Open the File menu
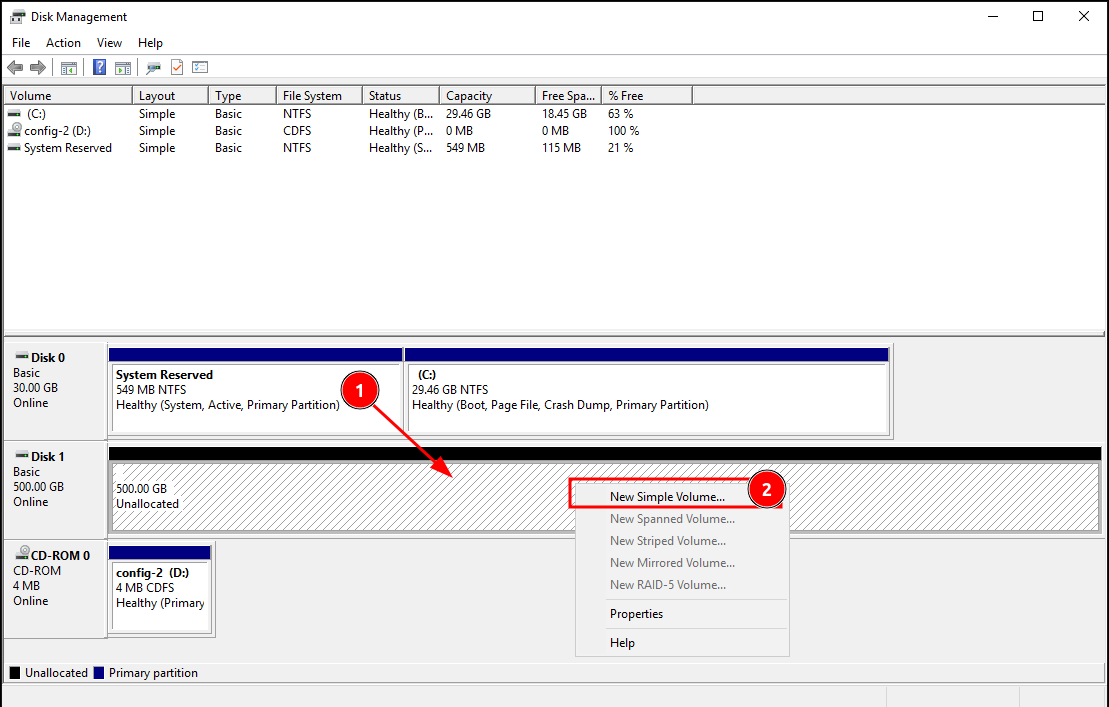Screen dimensions: 1109x707 pyautogui.click(x=21, y=43)
